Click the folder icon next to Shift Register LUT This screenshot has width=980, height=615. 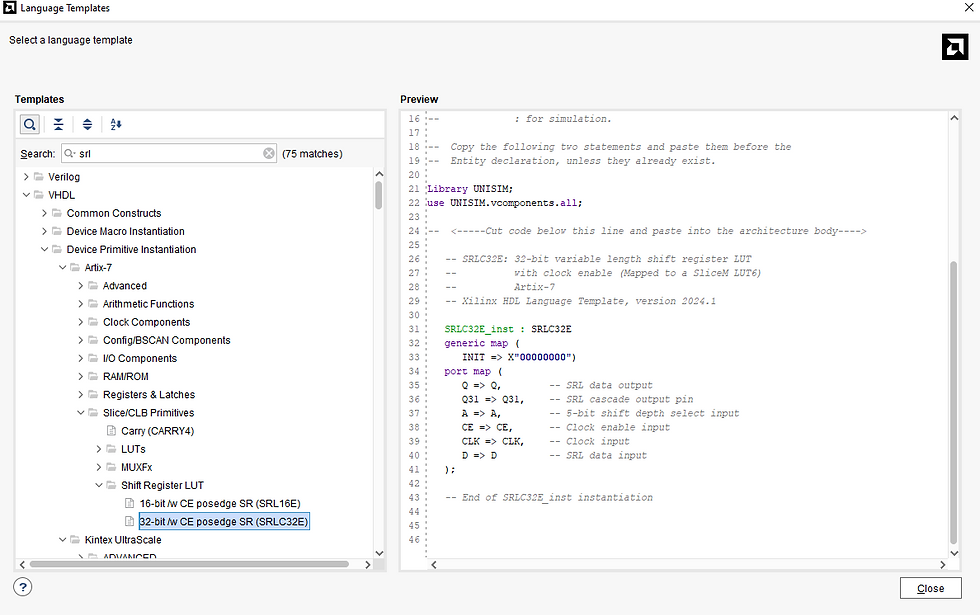coord(111,485)
